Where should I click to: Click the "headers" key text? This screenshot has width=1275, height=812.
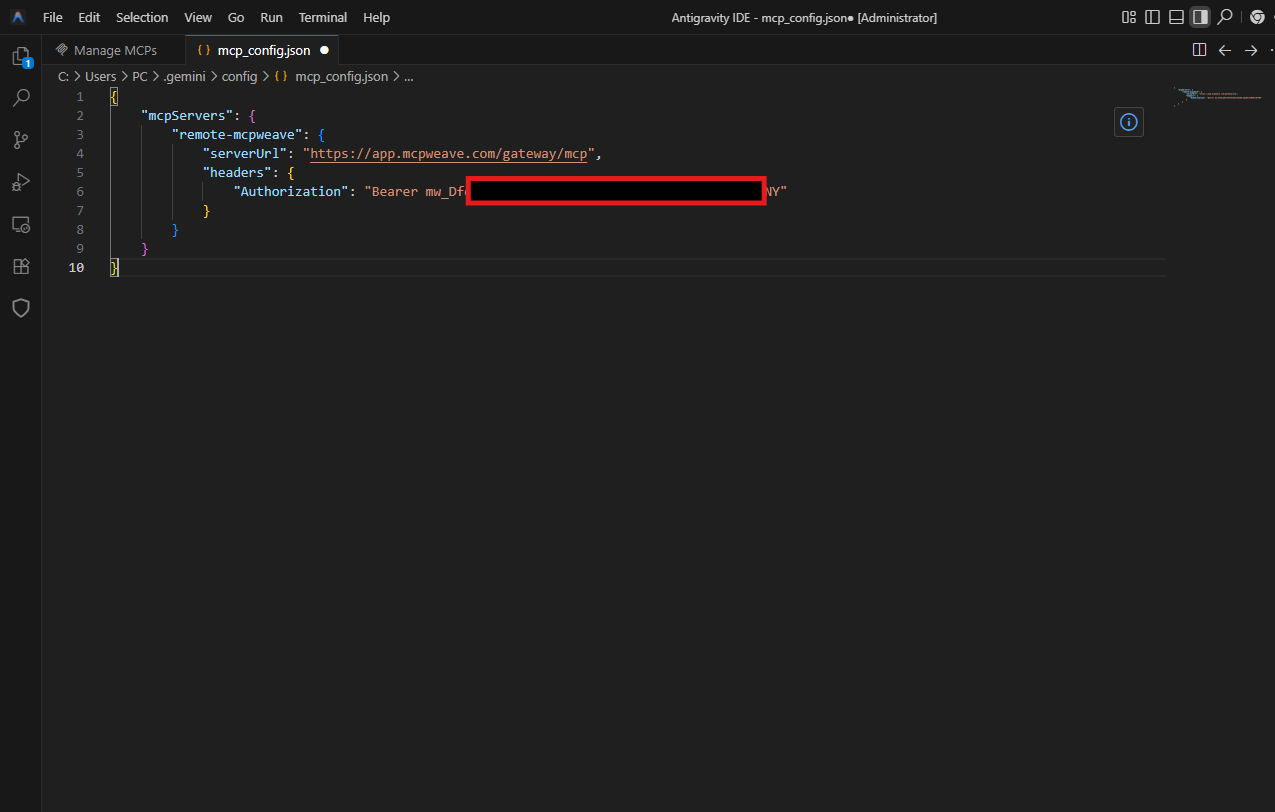pos(237,172)
